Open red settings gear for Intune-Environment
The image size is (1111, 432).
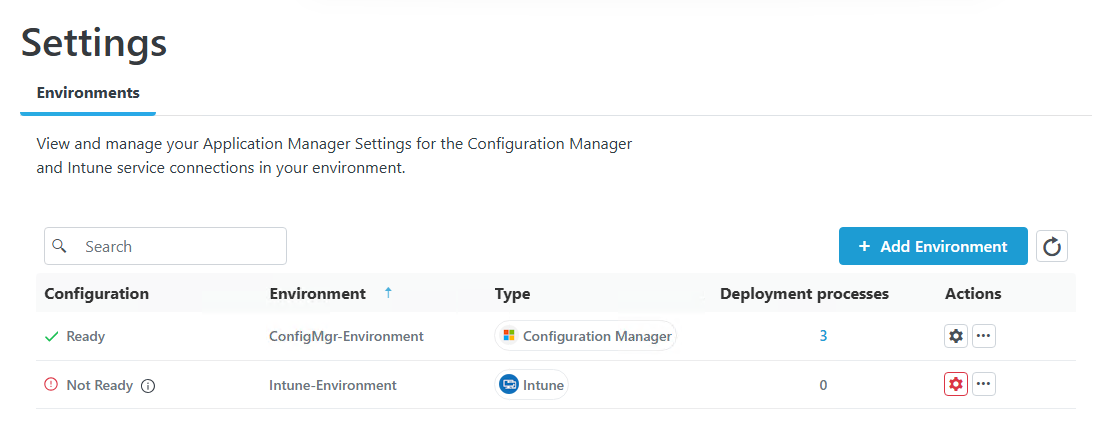click(956, 384)
